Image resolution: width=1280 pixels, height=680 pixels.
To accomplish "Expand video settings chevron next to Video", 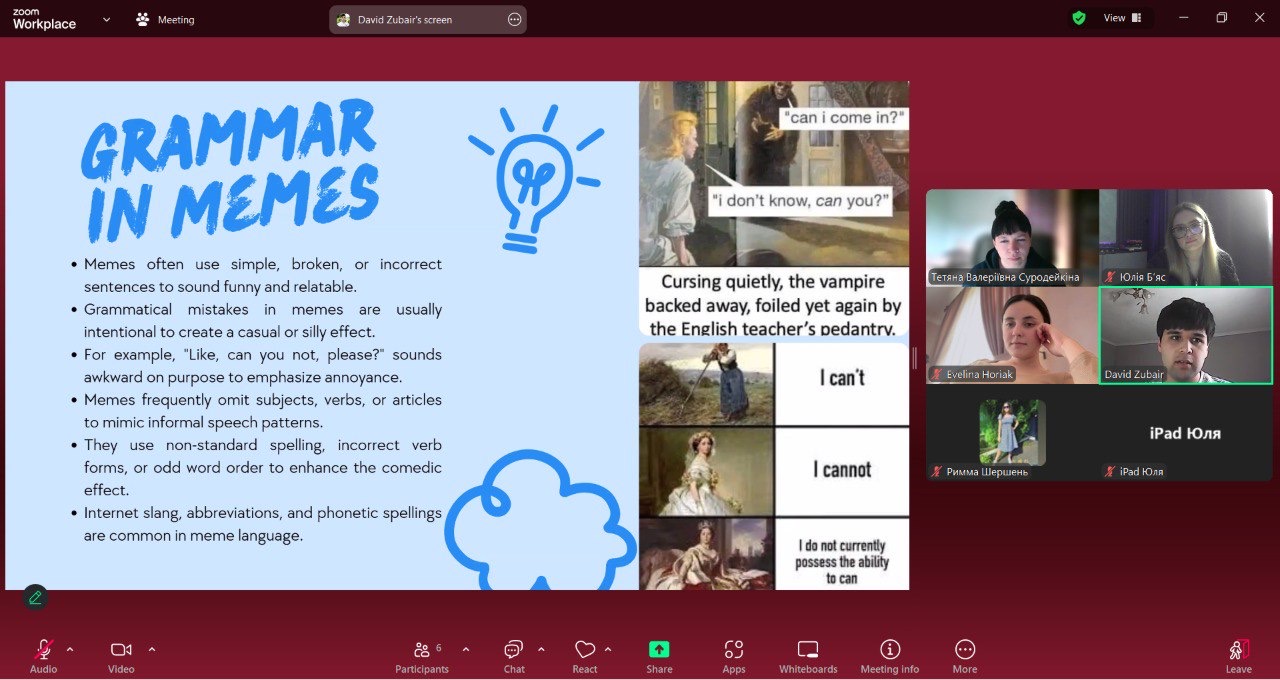I will pyautogui.click(x=152, y=649).
